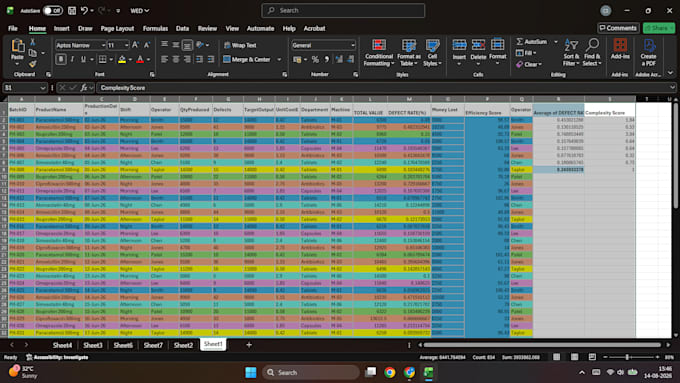680x383 pixels.
Task: Click the Comments button
Action: tap(618, 28)
